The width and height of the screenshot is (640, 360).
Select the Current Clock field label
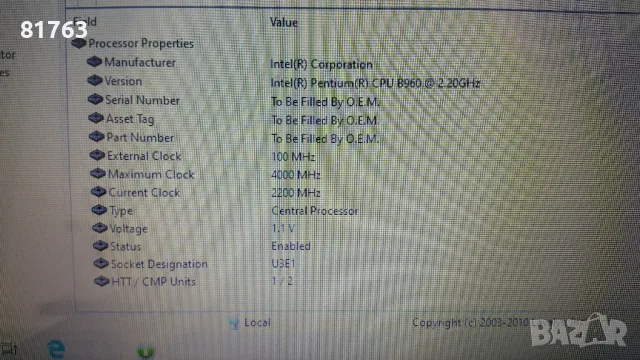pos(144,193)
